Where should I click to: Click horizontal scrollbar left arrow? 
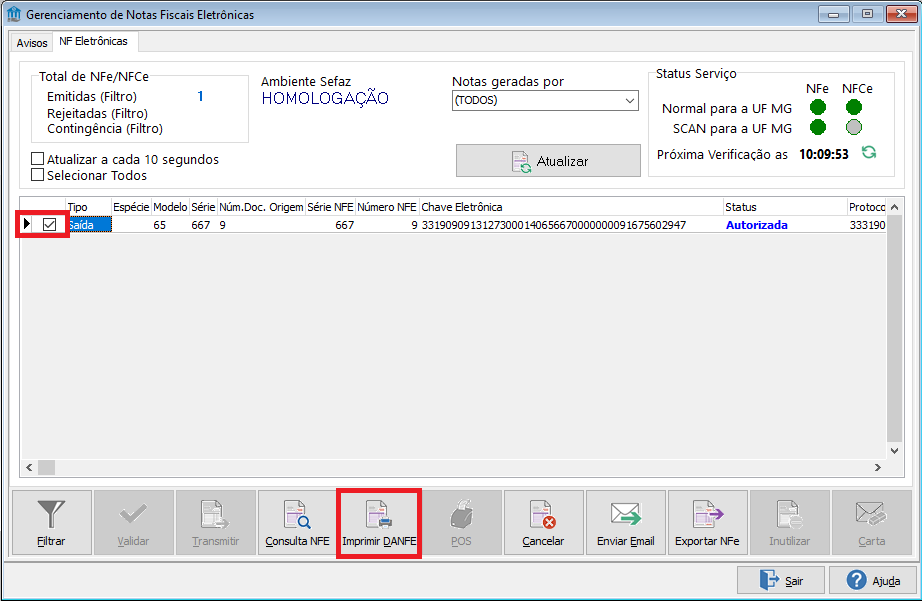pos(29,468)
